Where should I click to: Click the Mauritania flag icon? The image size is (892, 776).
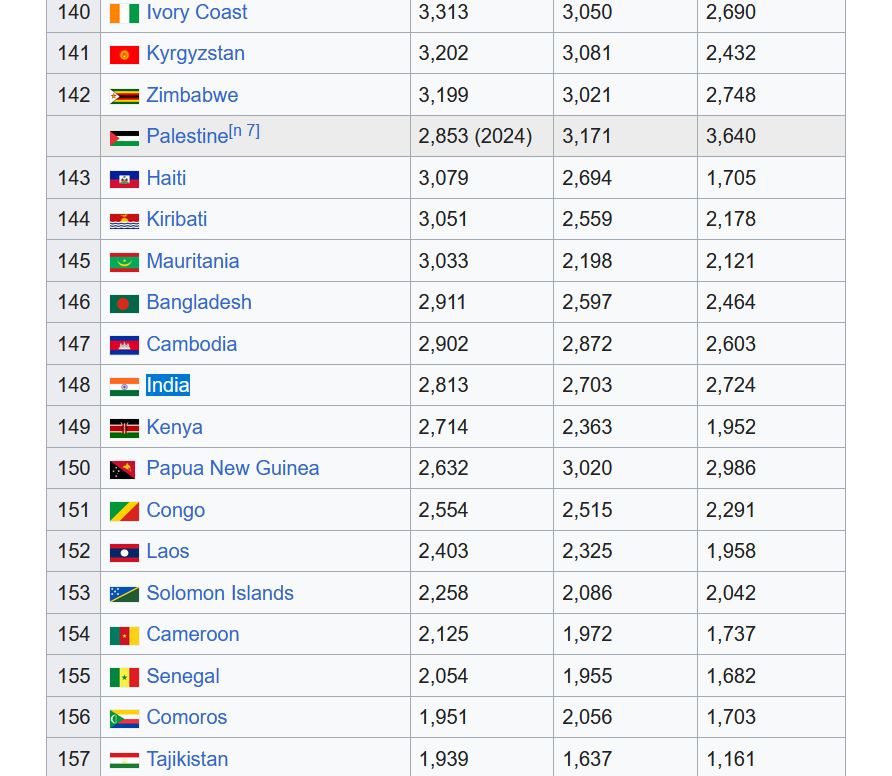tap(124, 263)
